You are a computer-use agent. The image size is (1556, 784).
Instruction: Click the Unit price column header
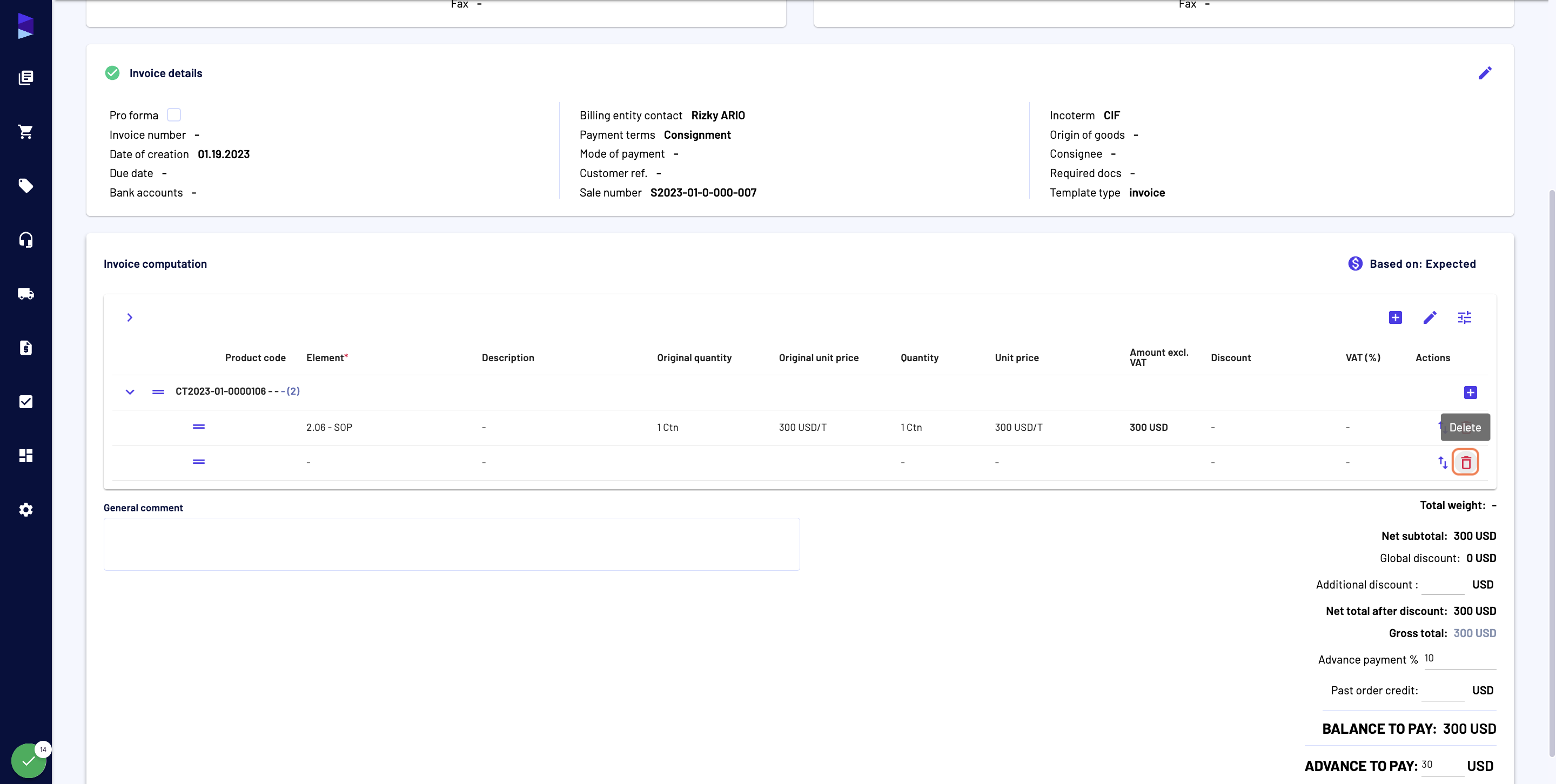tap(1017, 358)
